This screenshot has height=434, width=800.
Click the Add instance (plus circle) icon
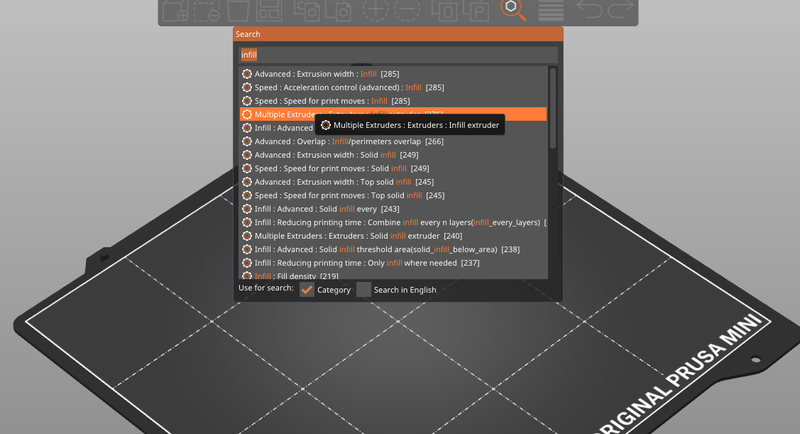(x=376, y=12)
